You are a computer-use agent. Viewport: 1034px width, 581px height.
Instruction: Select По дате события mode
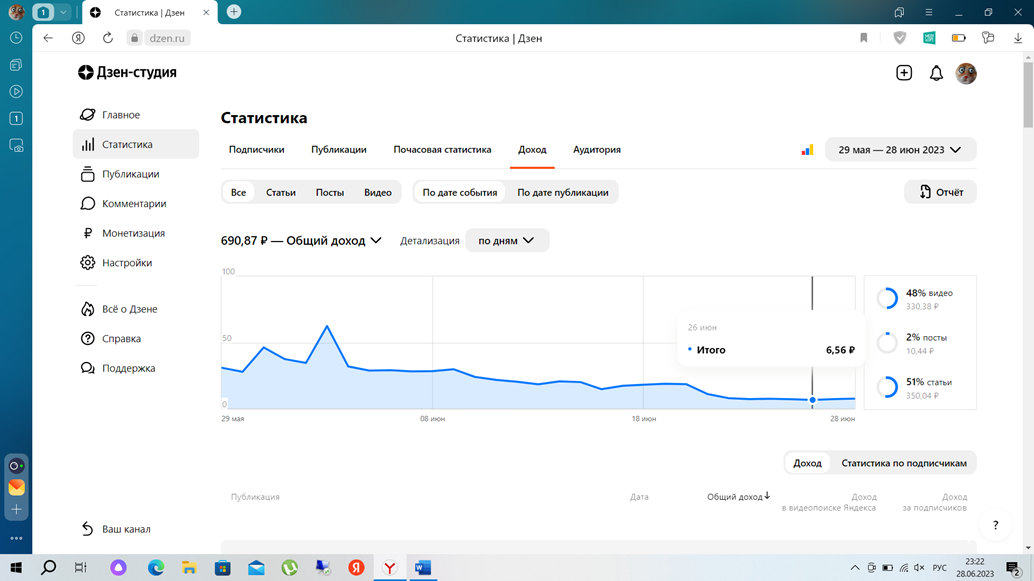click(x=460, y=193)
